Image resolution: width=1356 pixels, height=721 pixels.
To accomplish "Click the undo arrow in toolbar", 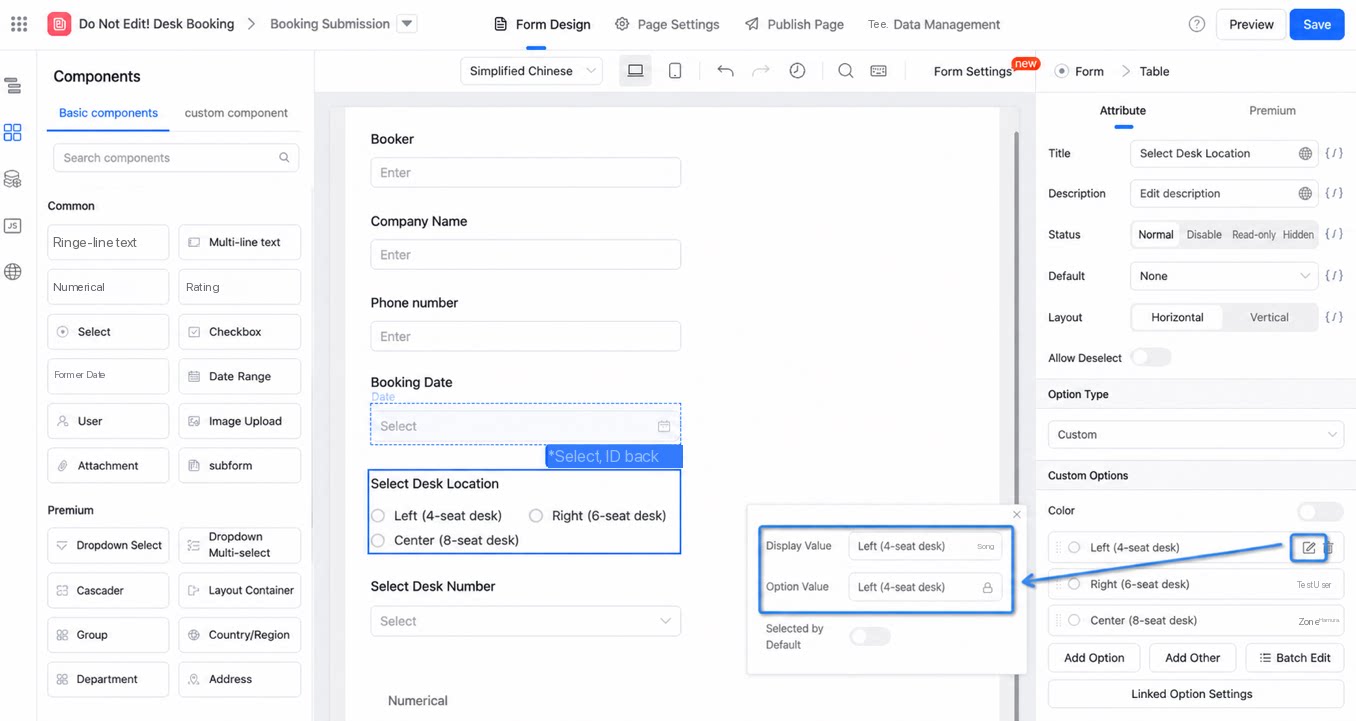I will pyautogui.click(x=726, y=71).
